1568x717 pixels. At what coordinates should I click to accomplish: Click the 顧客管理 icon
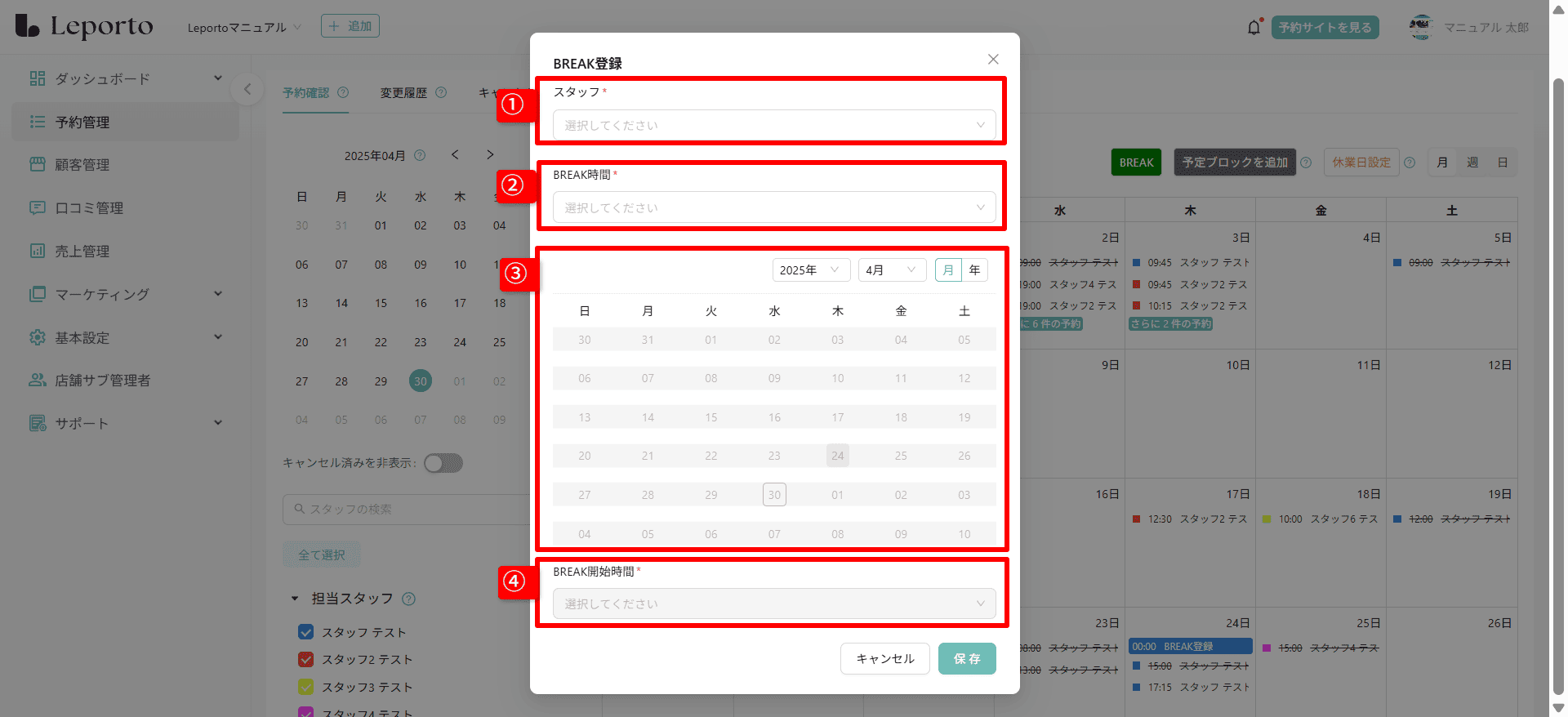(x=37, y=164)
